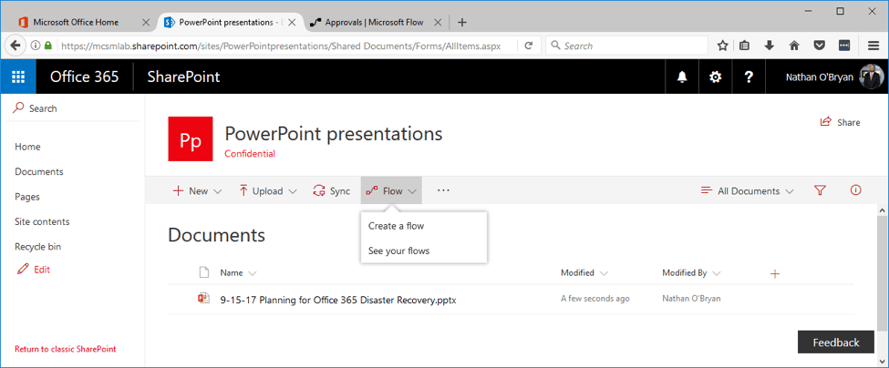Open the settings gear in SharePoint header

(x=716, y=78)
